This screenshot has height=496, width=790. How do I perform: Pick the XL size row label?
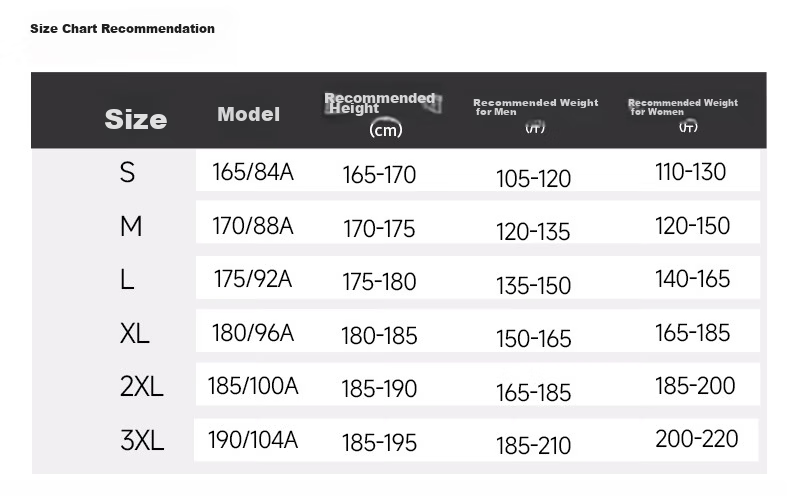pos(135,333)
